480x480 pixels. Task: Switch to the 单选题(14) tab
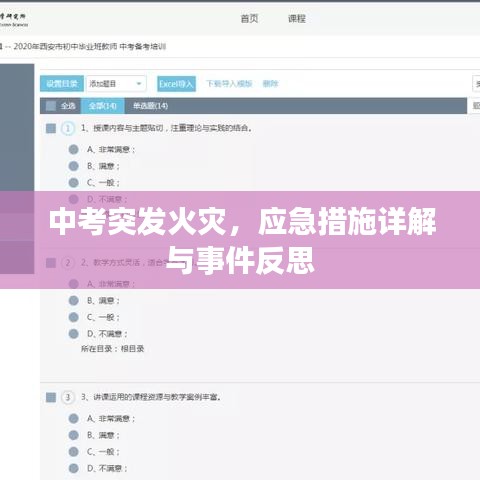[x=150, y=106]
